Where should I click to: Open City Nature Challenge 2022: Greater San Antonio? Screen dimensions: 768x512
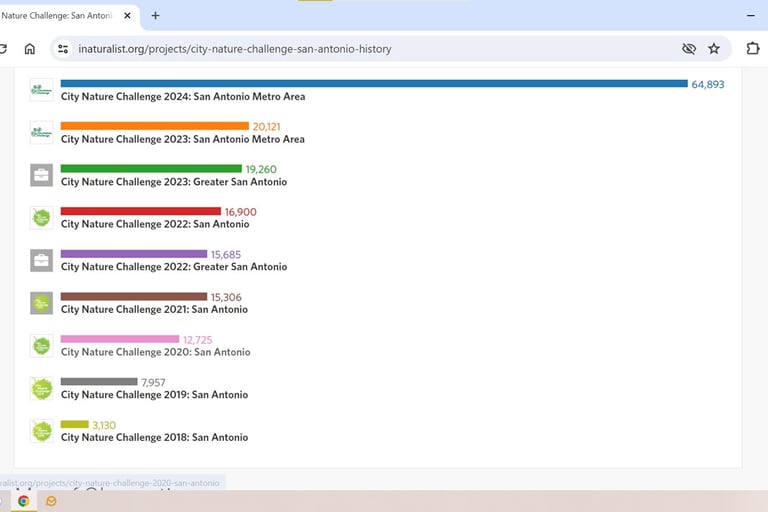point(174,267)
